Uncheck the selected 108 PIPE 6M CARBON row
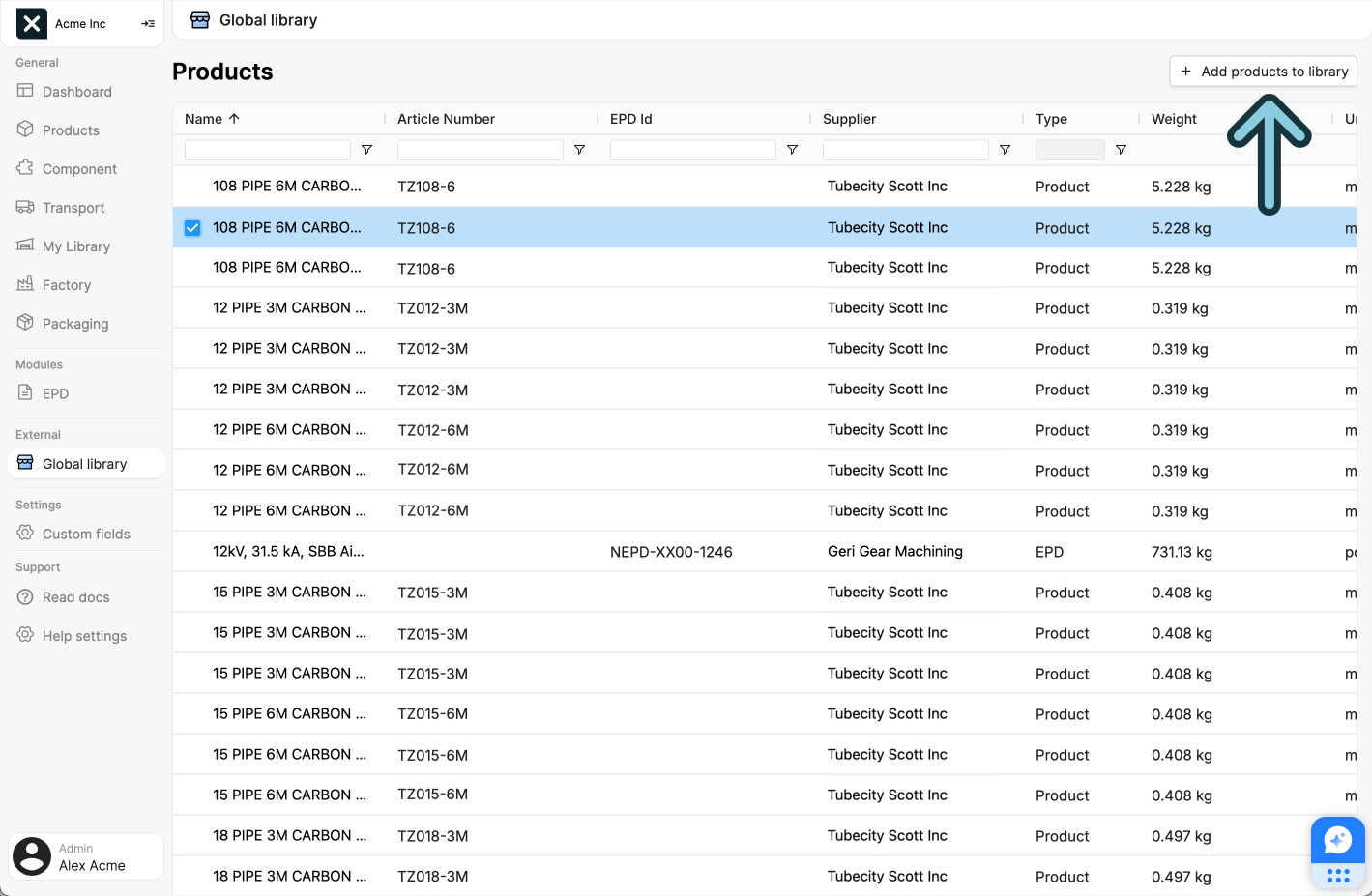This screenshot has height=896, width=1372. (191, 227)
